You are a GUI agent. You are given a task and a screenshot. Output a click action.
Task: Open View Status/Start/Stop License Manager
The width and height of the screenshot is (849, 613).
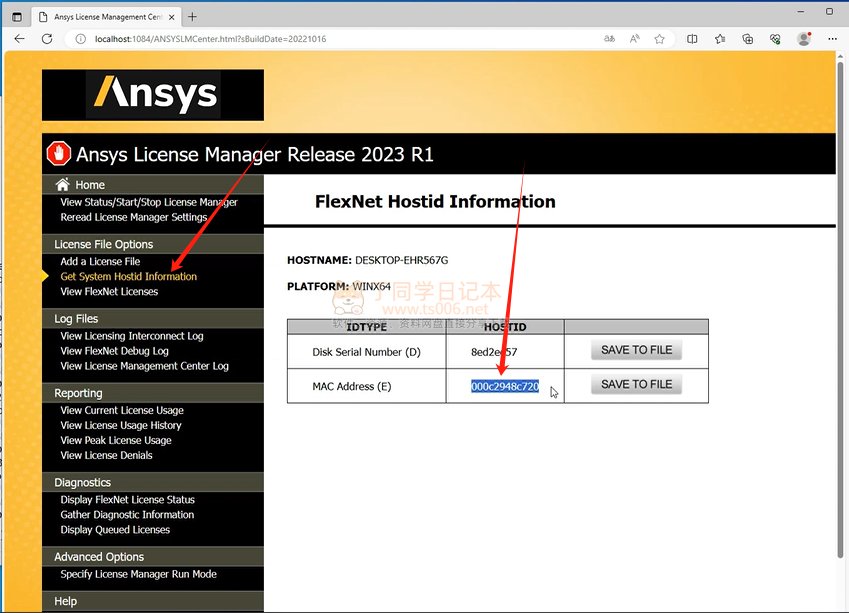coord(149,202)
